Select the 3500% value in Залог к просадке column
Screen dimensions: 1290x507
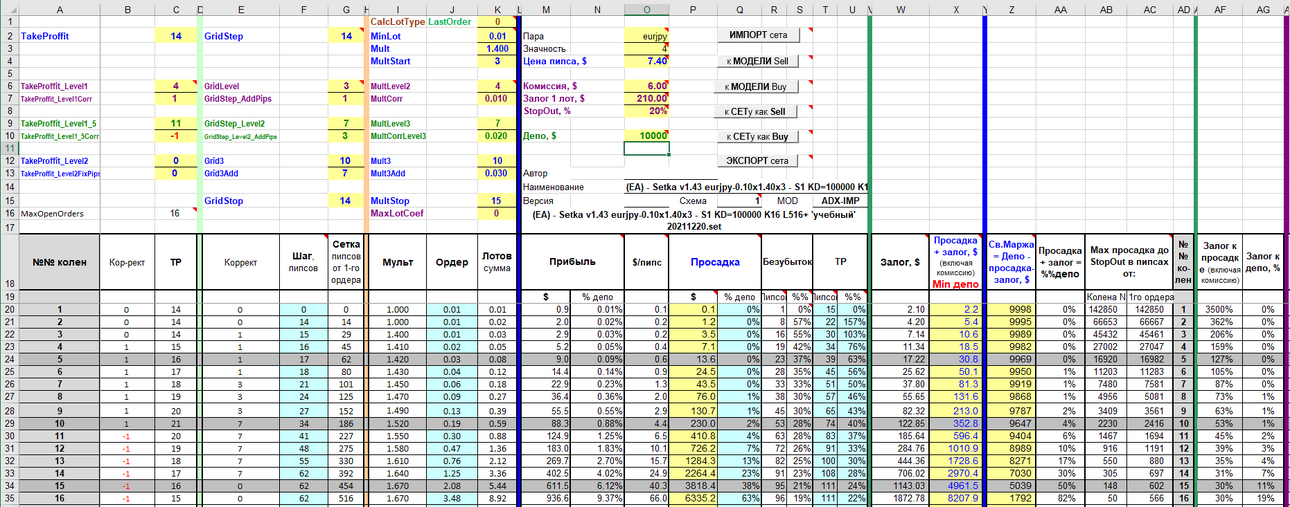pos(1220,309)
